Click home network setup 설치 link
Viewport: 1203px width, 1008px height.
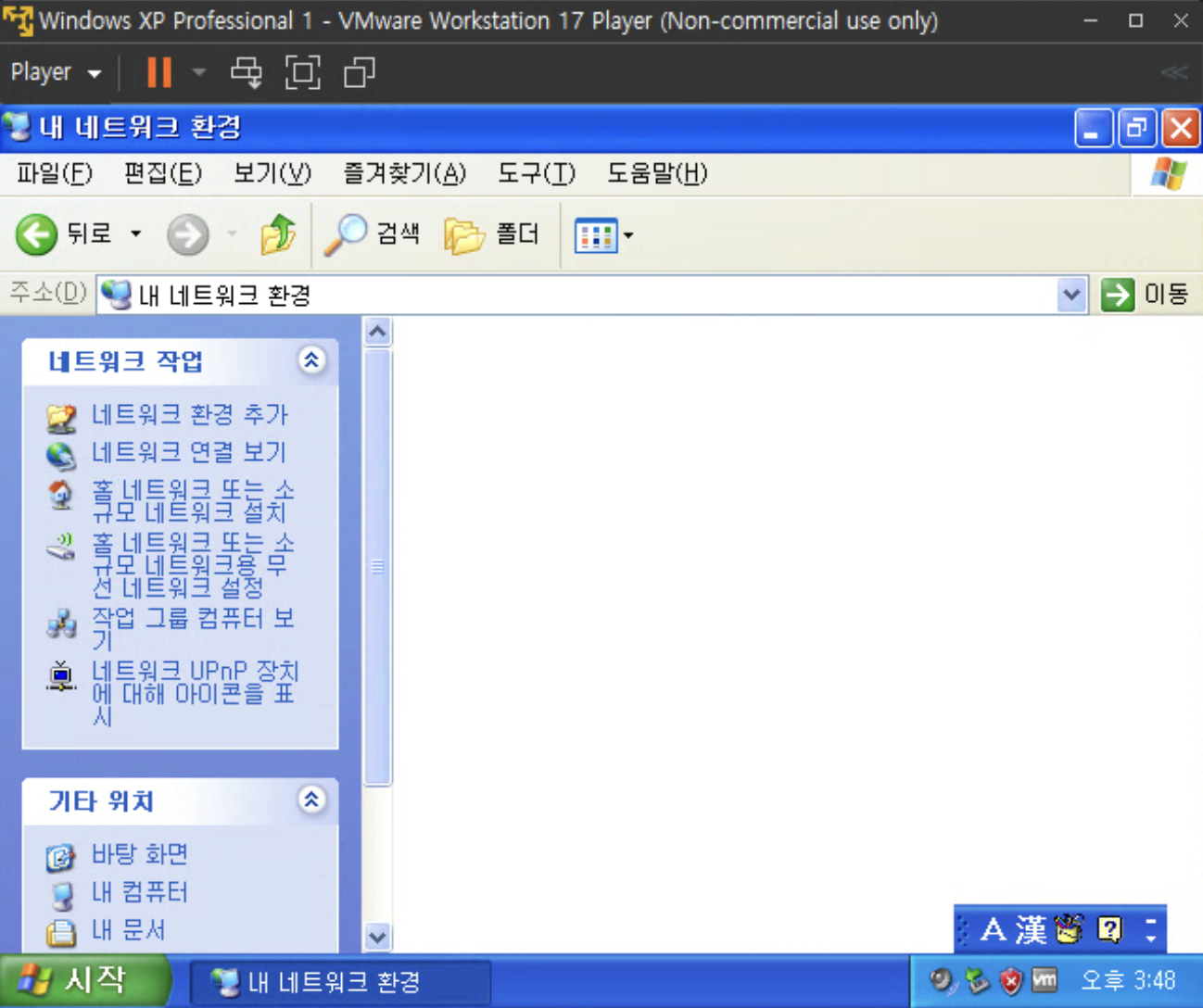[193, 500]
